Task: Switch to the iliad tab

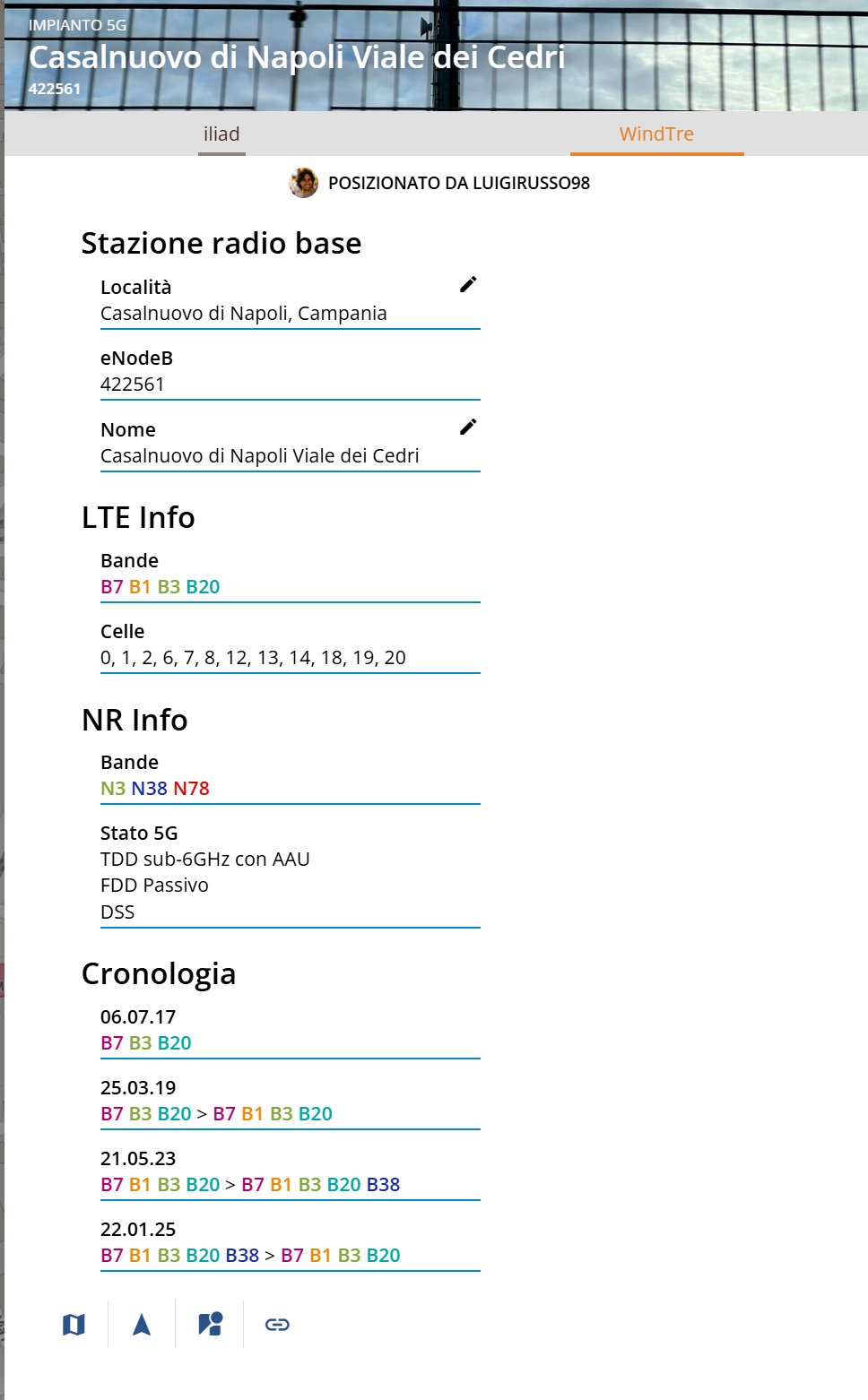Action: click(221, 134)
